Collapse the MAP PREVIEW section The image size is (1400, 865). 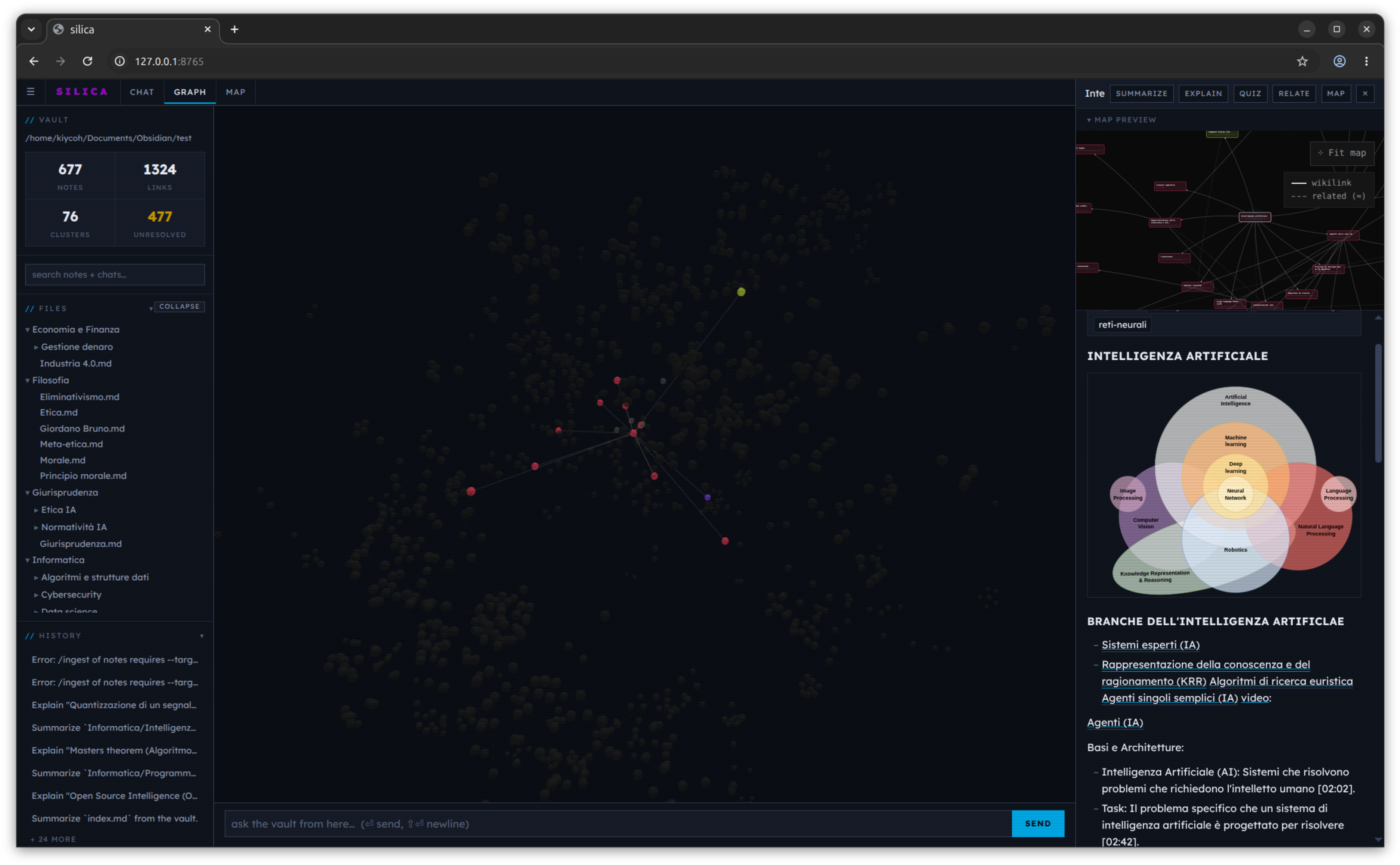1121,119
